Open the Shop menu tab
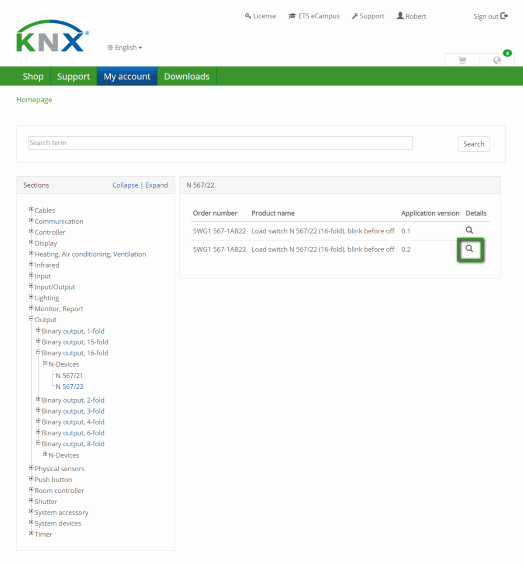 [x=33, y=76]
